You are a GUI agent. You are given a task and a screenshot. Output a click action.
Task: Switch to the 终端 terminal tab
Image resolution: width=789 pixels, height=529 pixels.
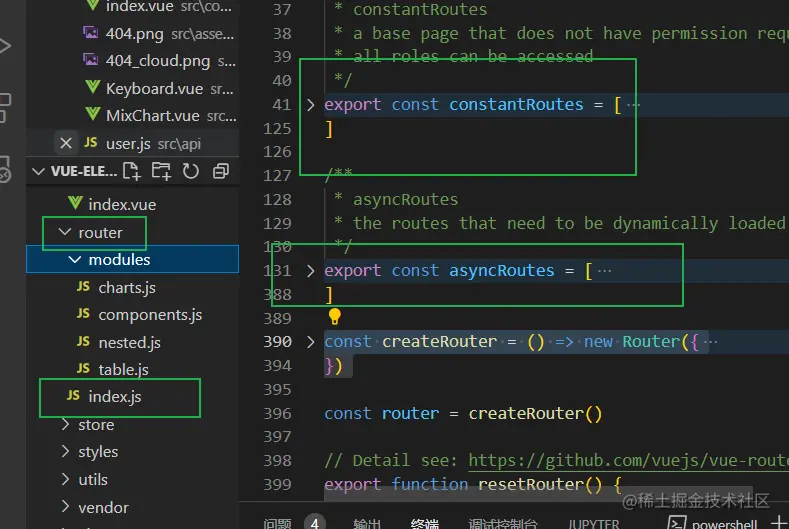[425, 523]
